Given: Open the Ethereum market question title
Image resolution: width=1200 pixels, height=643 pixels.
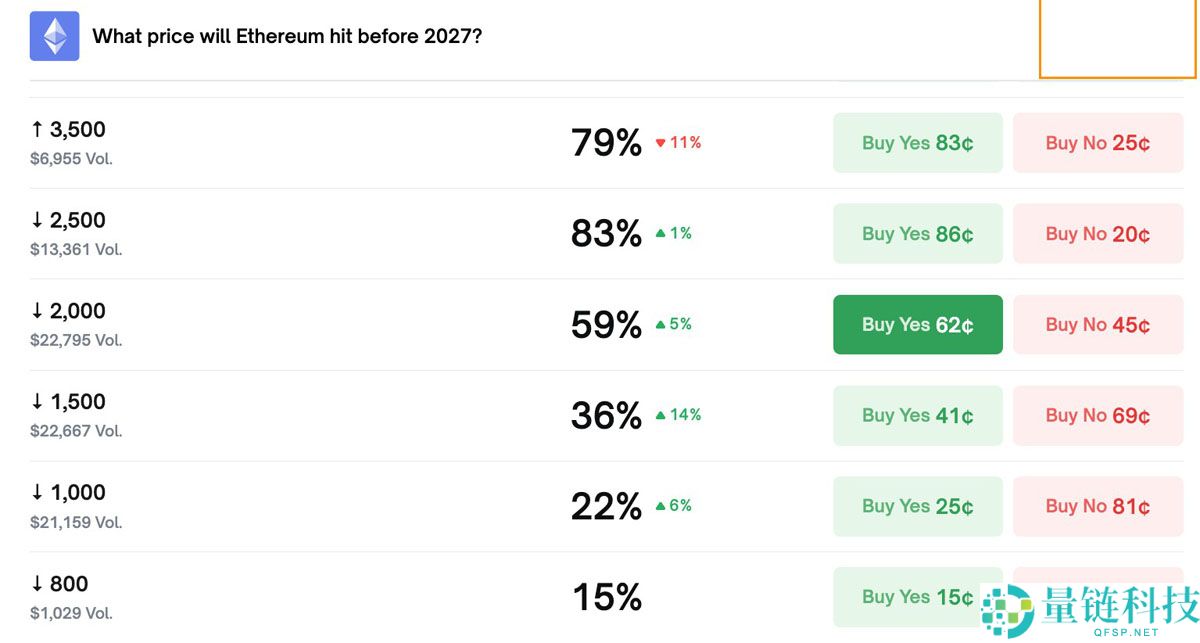Looking at the screenshot, I should click(x=286, y=36).
